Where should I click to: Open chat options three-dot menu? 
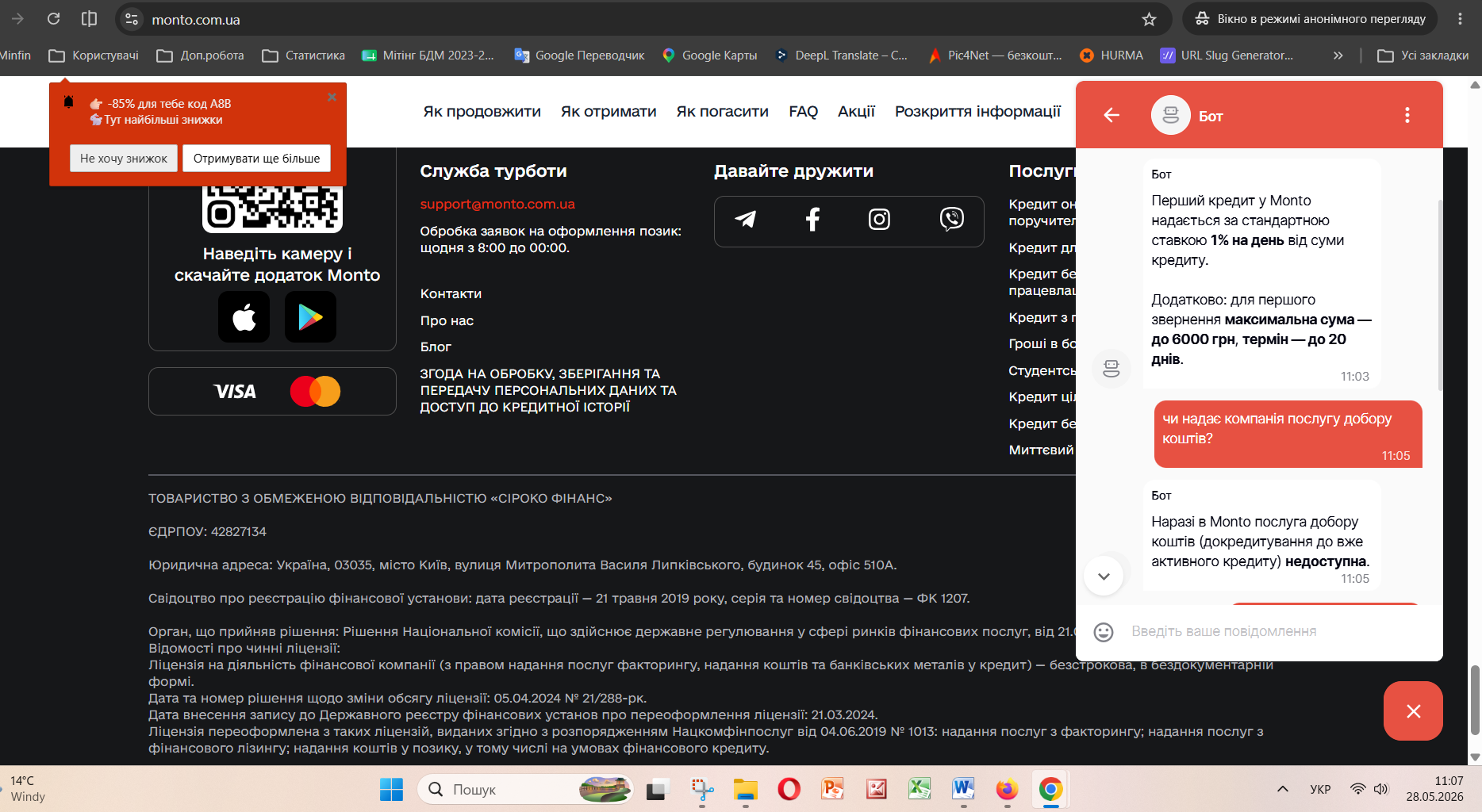1407,115
